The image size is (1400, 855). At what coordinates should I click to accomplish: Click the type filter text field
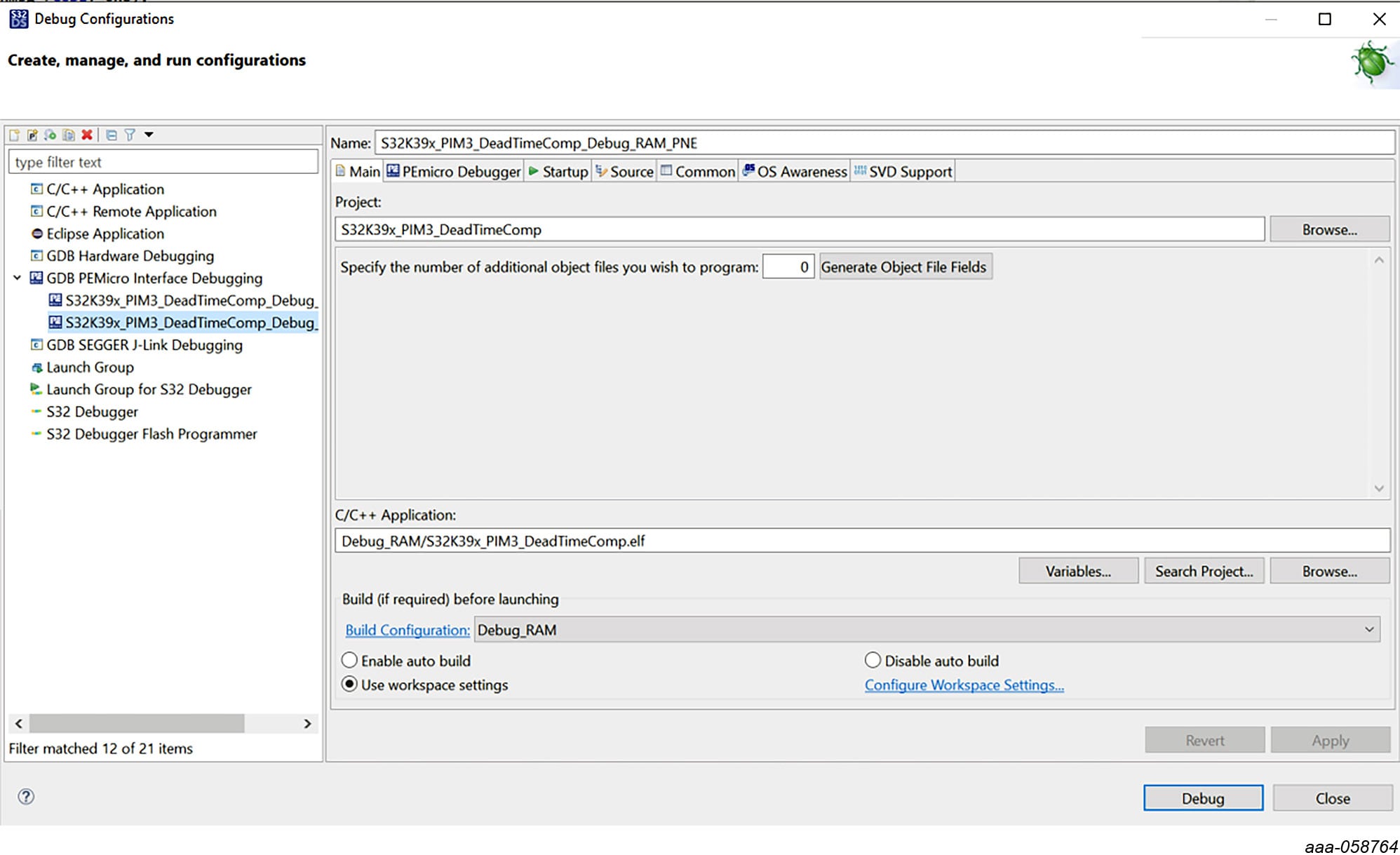pos(163,162)
